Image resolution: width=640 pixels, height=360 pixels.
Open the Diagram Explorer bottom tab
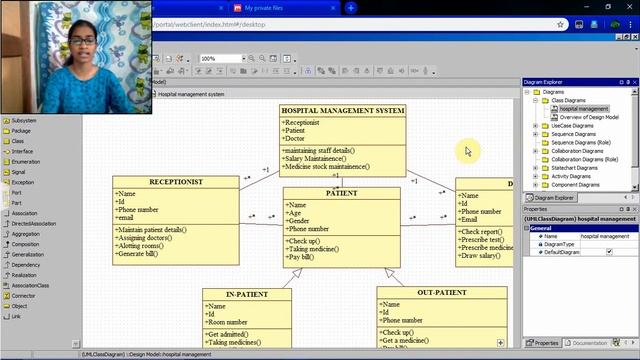point(551,198)
